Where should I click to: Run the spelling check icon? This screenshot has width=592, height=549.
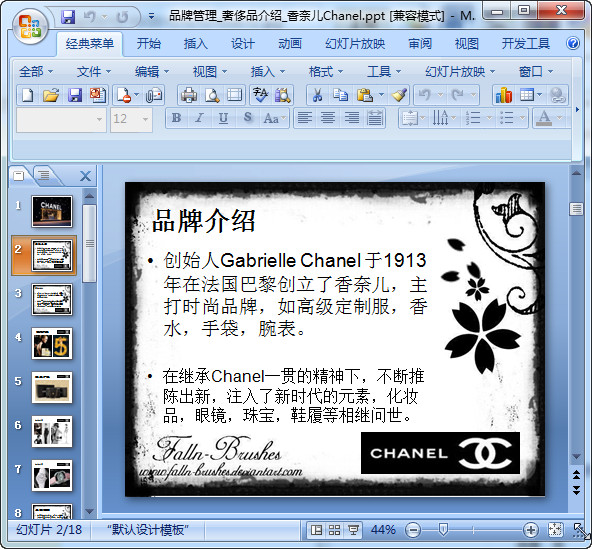260,95
